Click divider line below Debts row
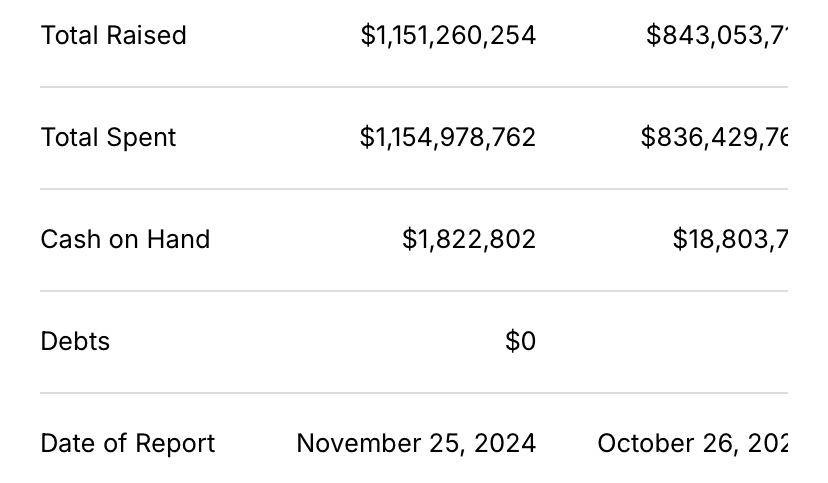 (x=414, y=393)
